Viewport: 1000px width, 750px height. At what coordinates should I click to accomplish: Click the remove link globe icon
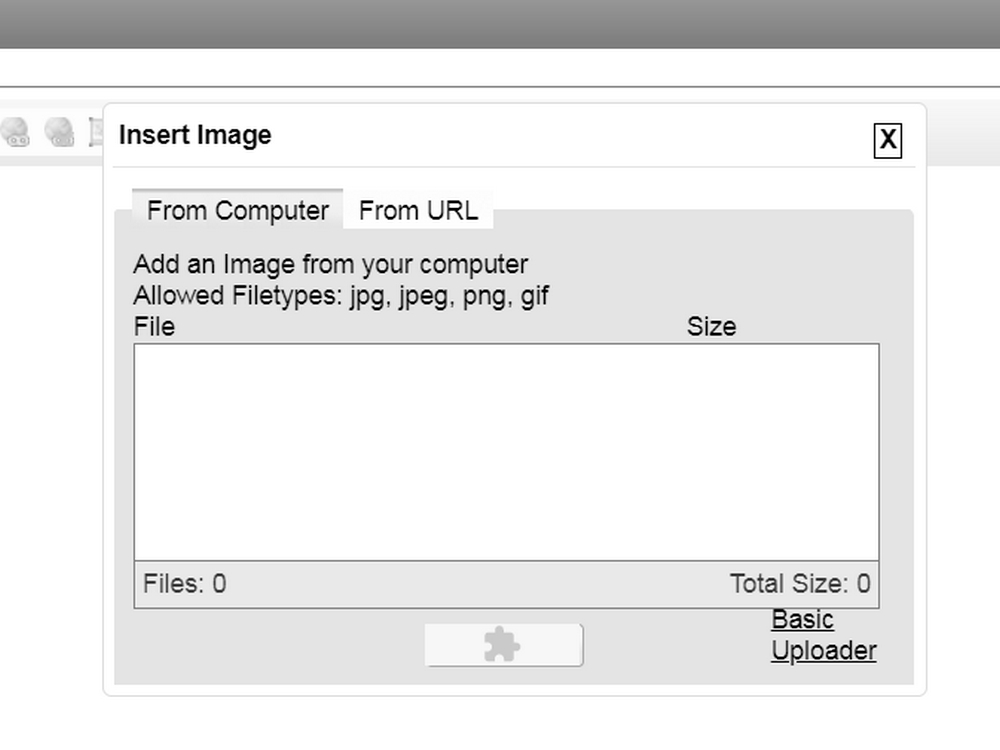click(59, 132)
